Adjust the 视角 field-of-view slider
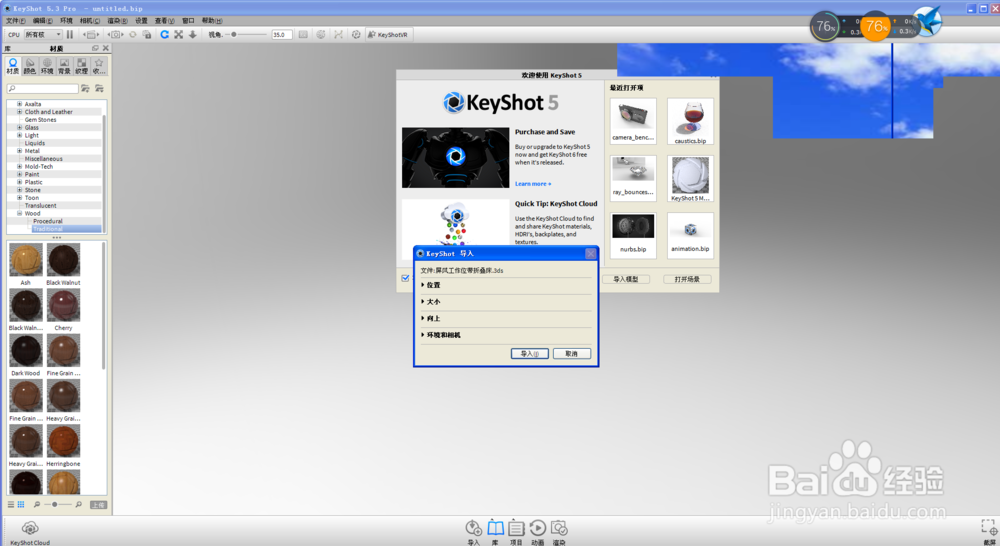1000x546 pixels. coord(247,34)
